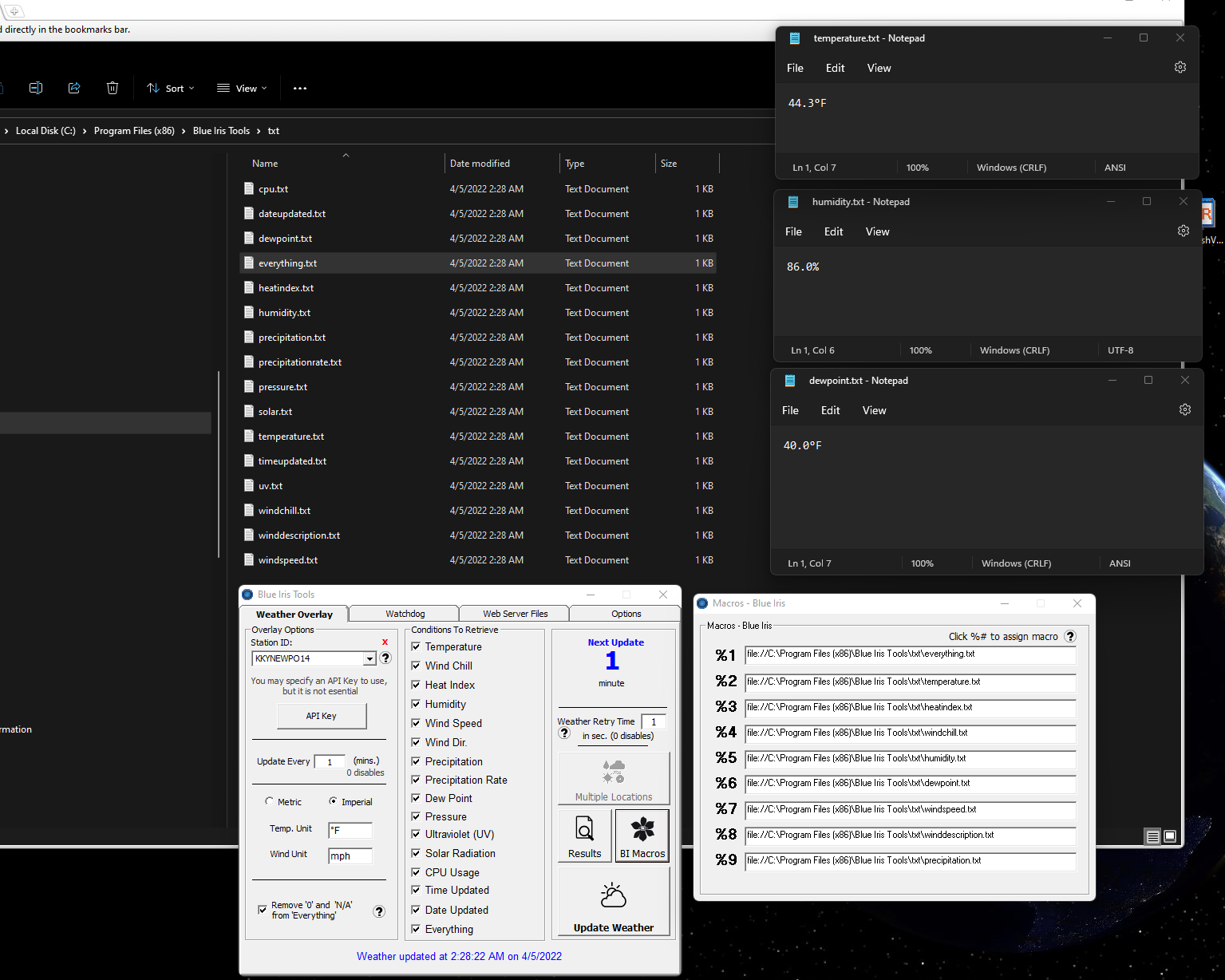Switch to the Watchdog tab
This screenshot has width=1225, height=980.
tap(405, 614)
